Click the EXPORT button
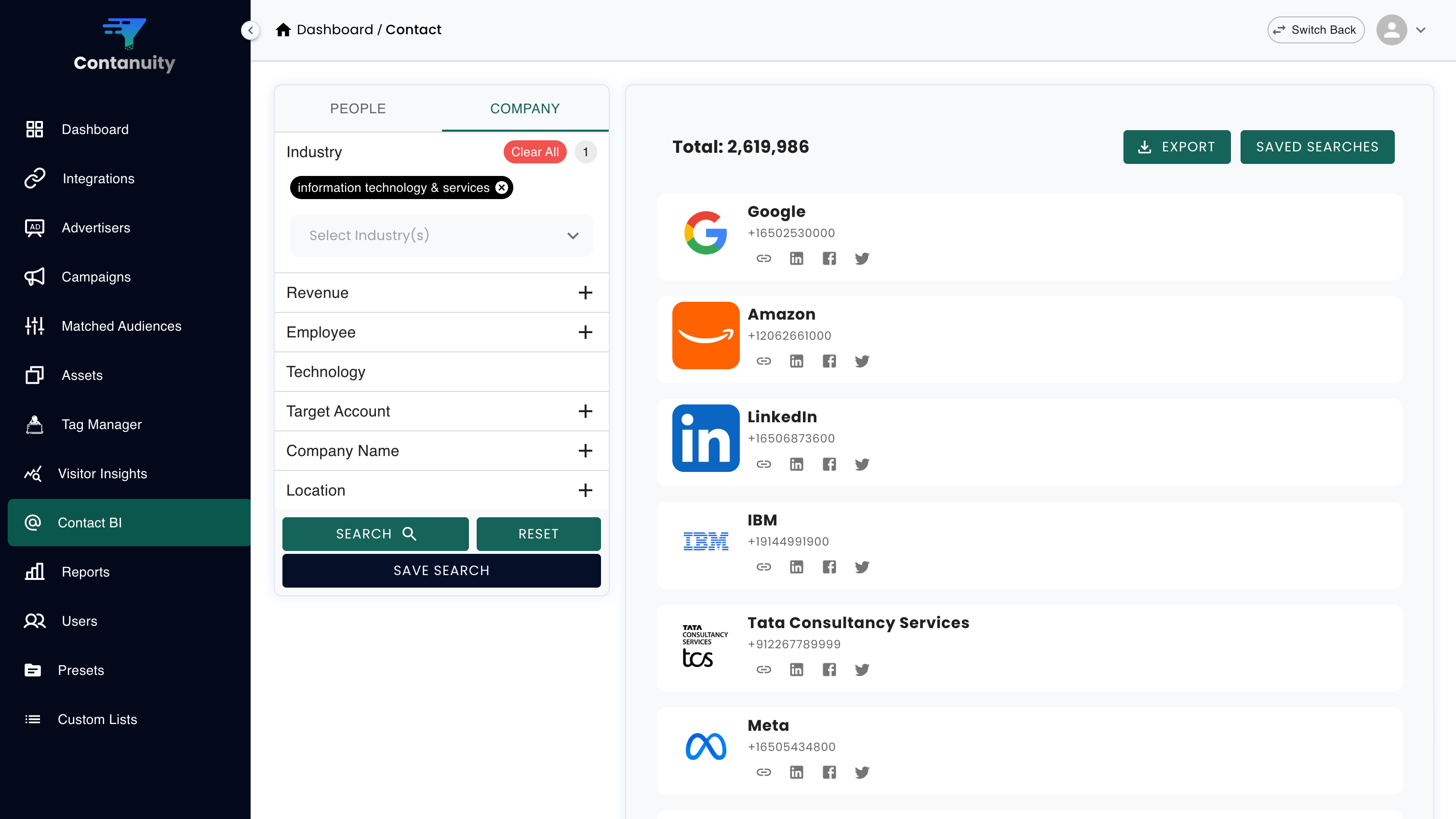This screenshot has height=819, width=1456. coord(1176,147)
